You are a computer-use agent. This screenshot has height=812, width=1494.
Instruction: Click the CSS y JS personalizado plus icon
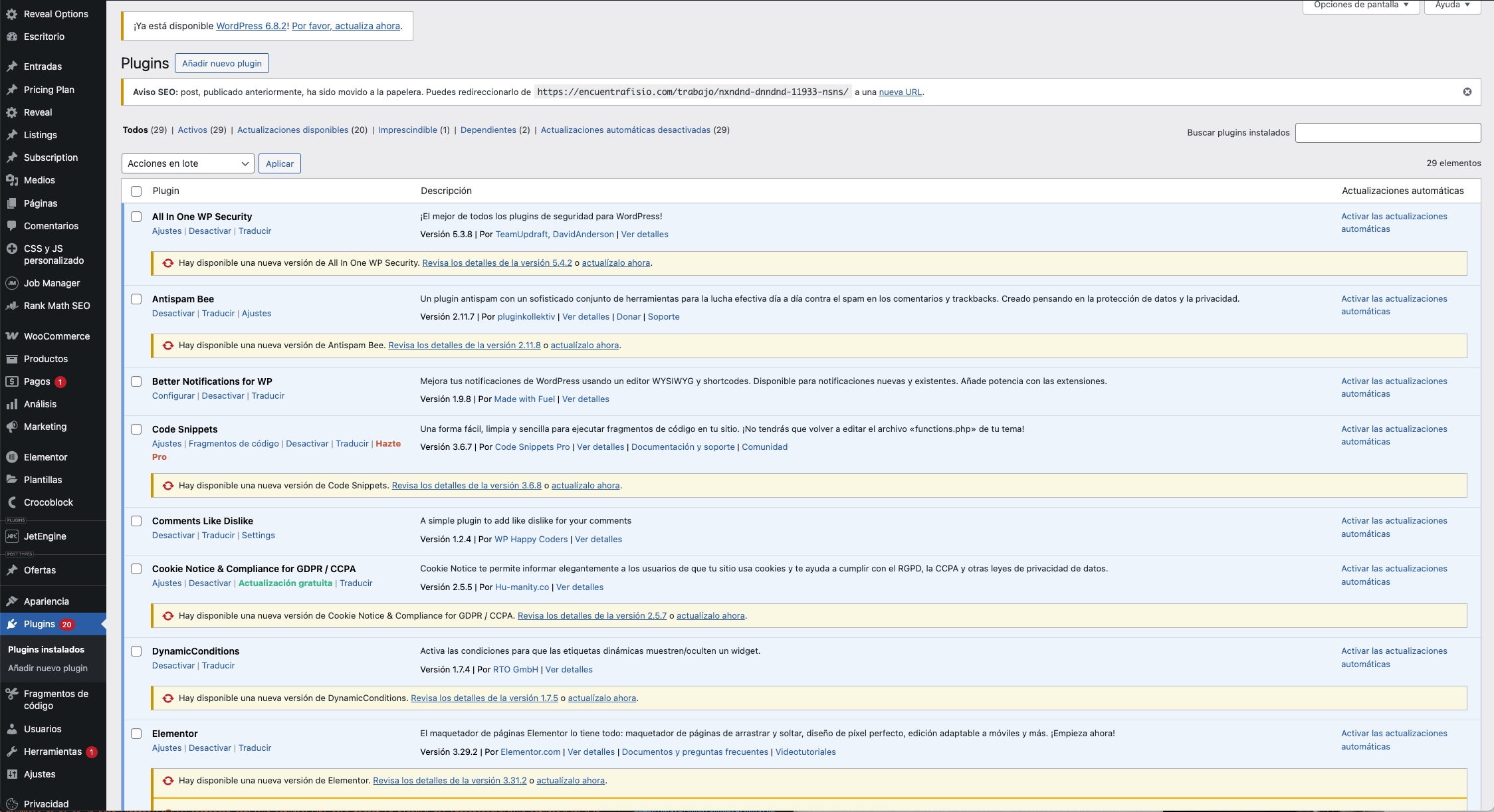(x=11, y=249)
